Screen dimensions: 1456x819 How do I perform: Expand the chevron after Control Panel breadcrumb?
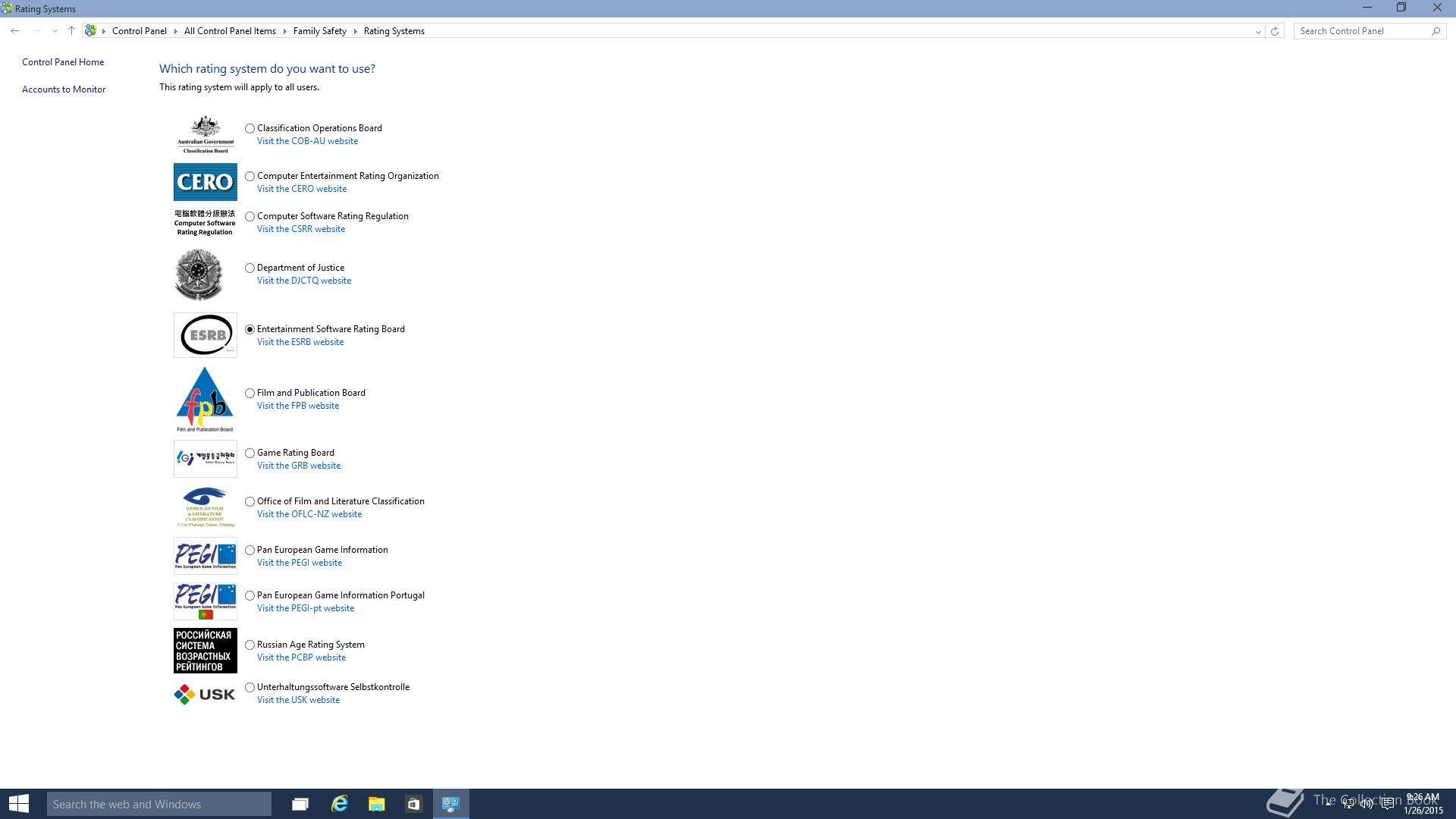[x=175, y=31]
